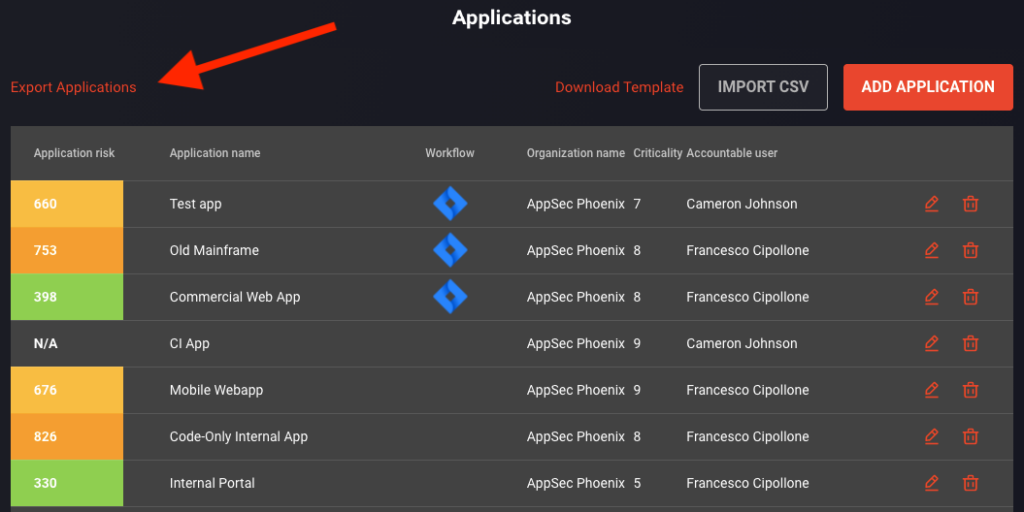Click the Commercial Web App workflow icon
The image size is (1024, 512).
450,296
